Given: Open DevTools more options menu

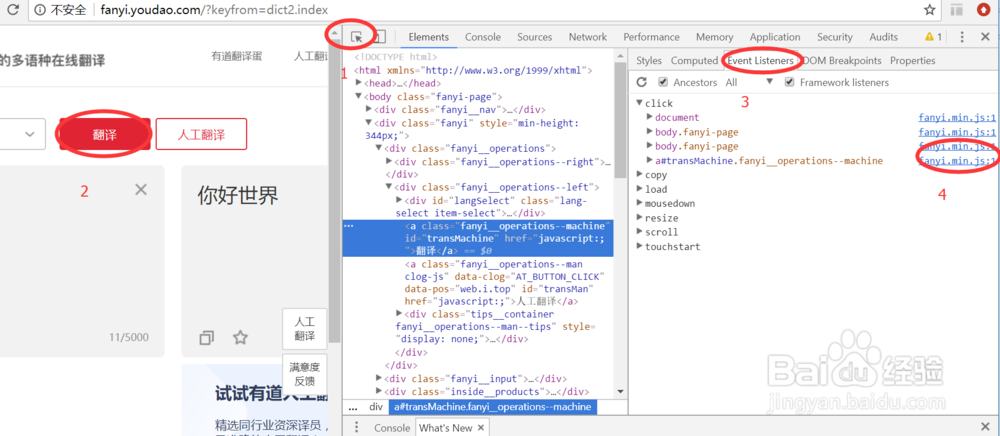Looking at the screenshot, I should click(x=962, y=38).
